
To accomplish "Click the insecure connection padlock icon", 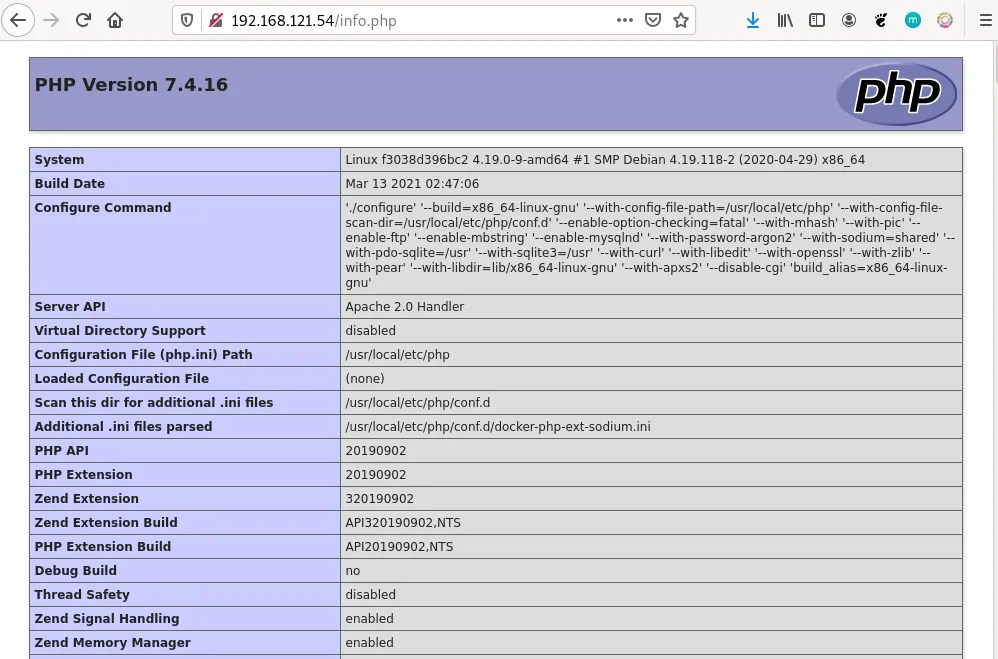I will (x=213, y=20).
